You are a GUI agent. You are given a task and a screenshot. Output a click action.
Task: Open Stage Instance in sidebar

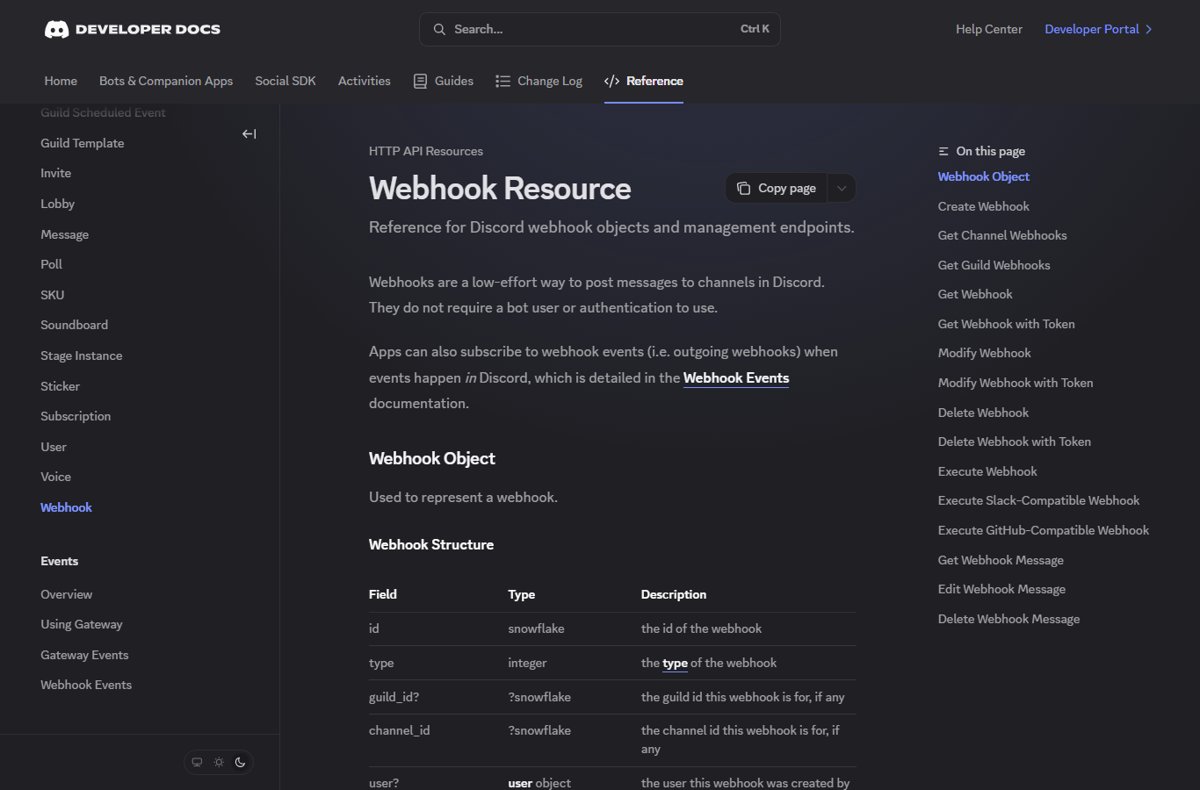(x=81, y=356)
